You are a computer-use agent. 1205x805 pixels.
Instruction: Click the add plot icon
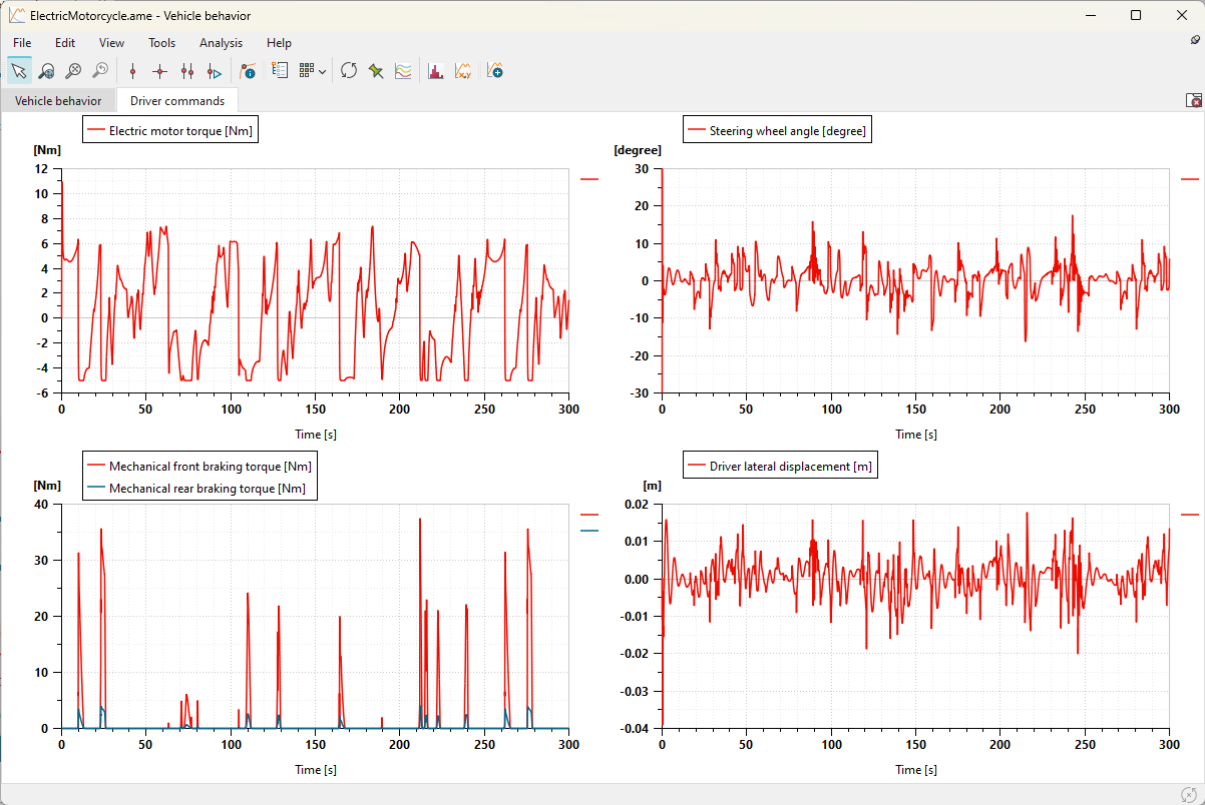pyautogui.click(x=495, y=71)
